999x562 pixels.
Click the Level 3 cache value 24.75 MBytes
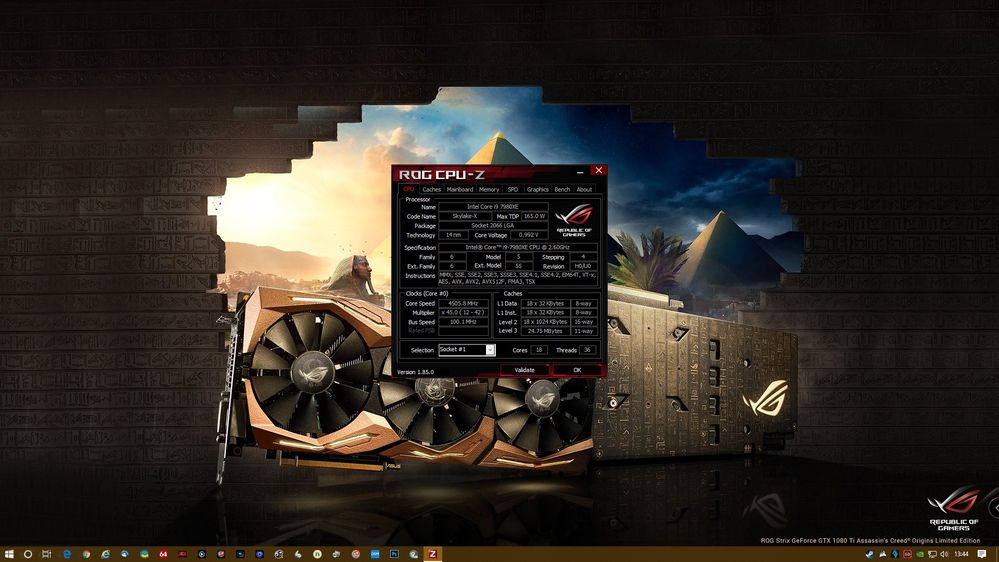(545, 331)
